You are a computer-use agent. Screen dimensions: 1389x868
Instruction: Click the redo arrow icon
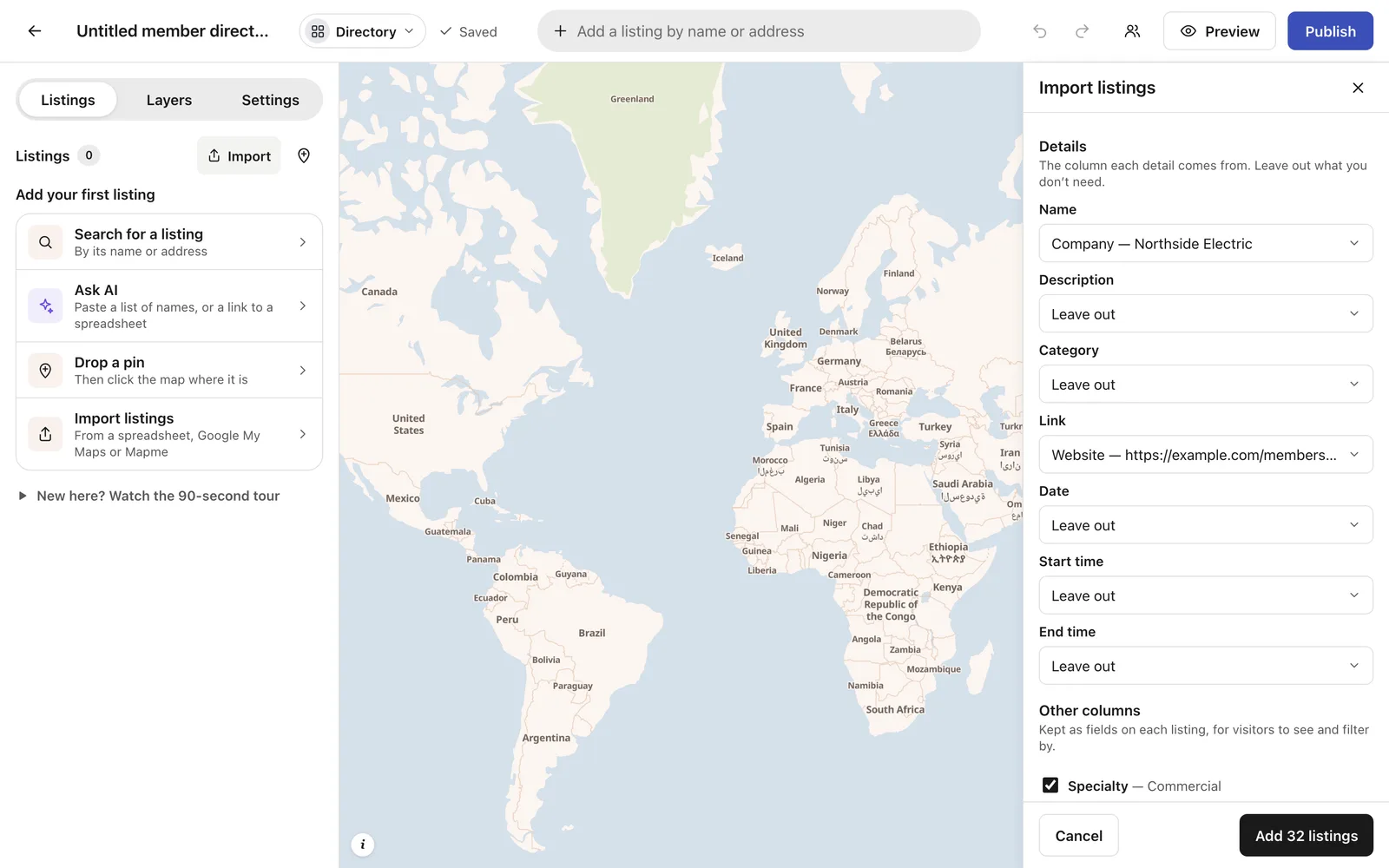coord(1082,31)
